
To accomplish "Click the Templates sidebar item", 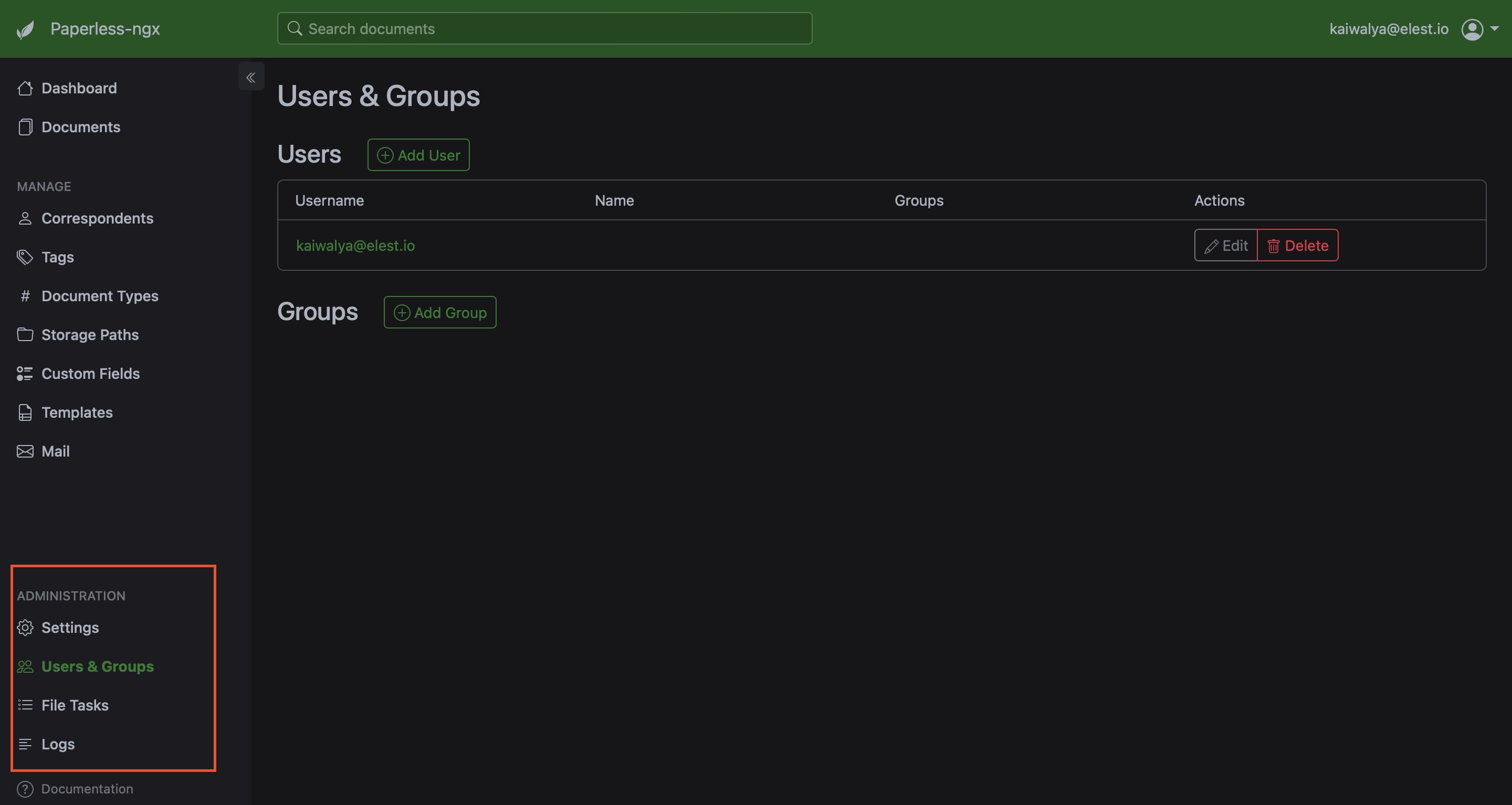I will click(x=77, y=412).
